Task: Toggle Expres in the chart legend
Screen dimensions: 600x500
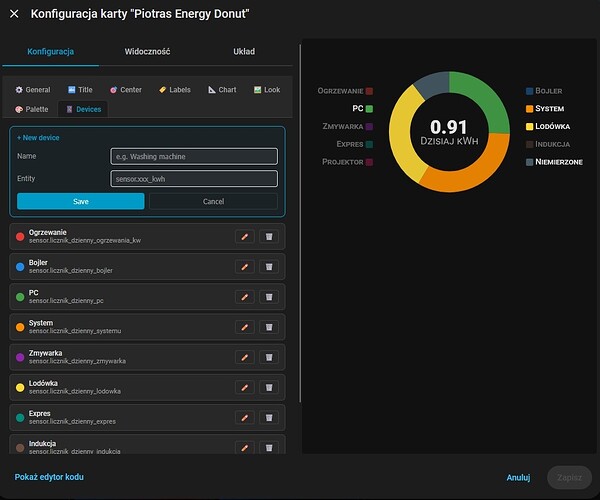Action: point(355,144)
